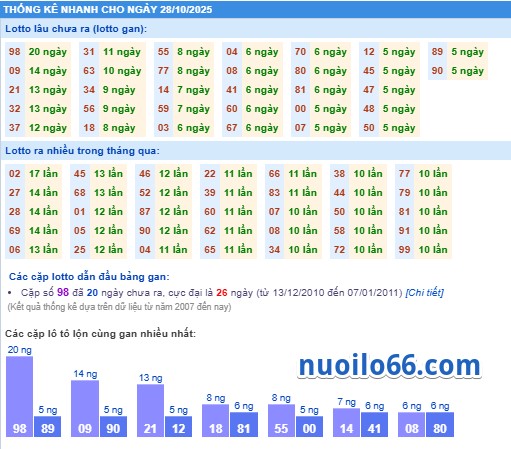Select number 31 in the lotto gan table
The height and width of the screenshot is (449, 511).
[x=89, y=52]
